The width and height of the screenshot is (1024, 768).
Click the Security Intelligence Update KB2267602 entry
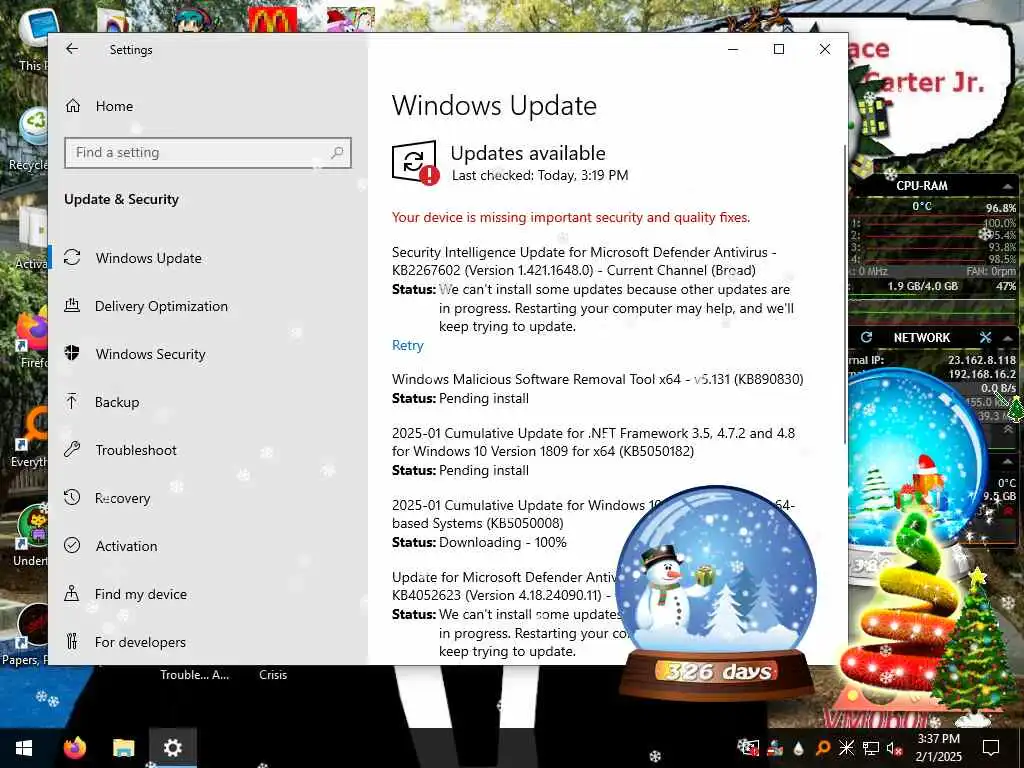pos(584,261)
